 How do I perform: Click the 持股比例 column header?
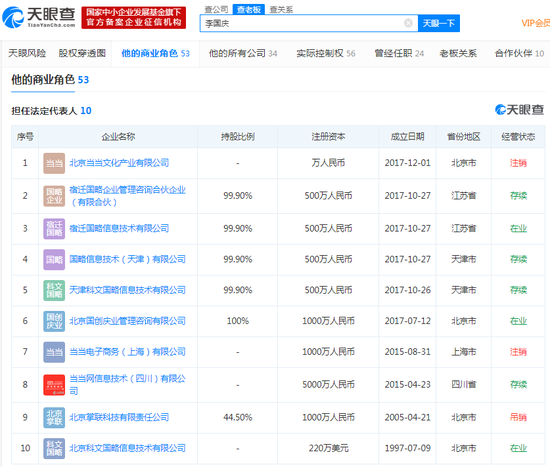237,137
